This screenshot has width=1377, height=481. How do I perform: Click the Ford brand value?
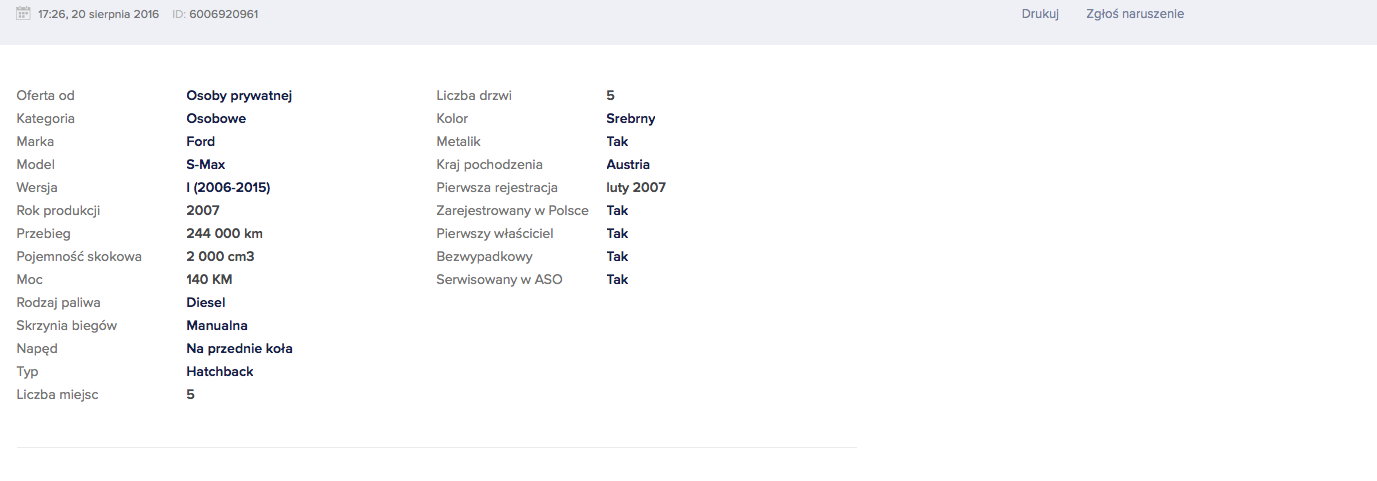coord(201,142)
